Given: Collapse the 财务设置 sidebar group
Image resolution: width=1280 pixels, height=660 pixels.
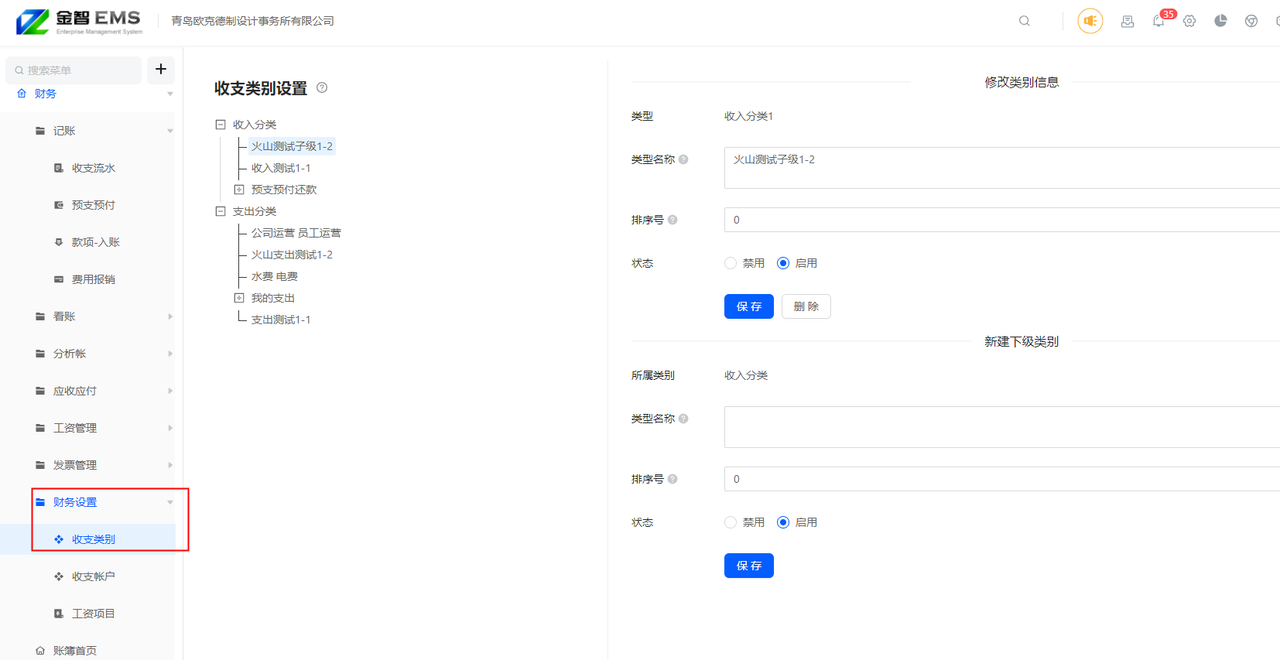Looking at the screenshot, I should (x=170, y=502).
